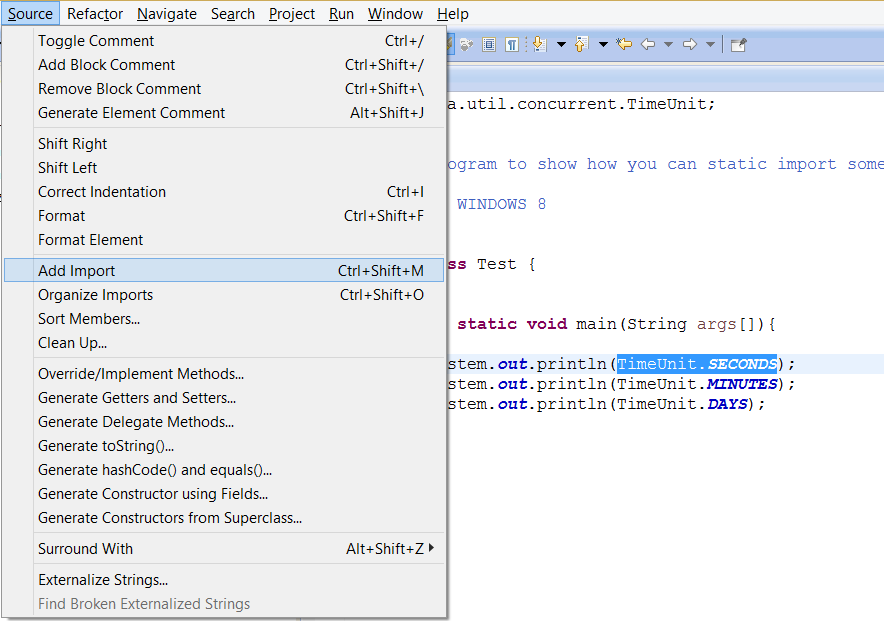The image size is (884, 621).
Task: Click the Pin Editor icon
Action: 739,45
